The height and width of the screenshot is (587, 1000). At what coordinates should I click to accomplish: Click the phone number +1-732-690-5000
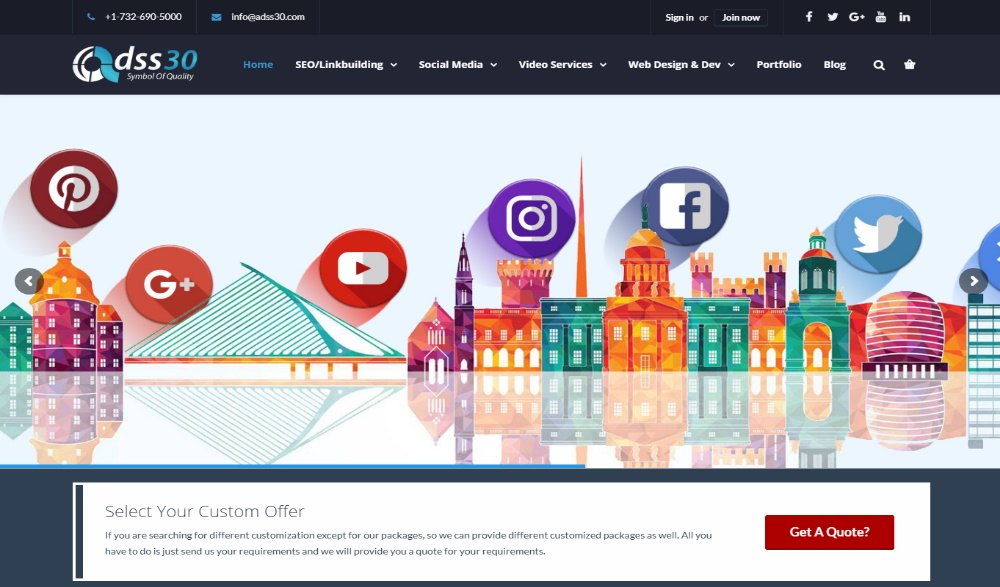143,17
